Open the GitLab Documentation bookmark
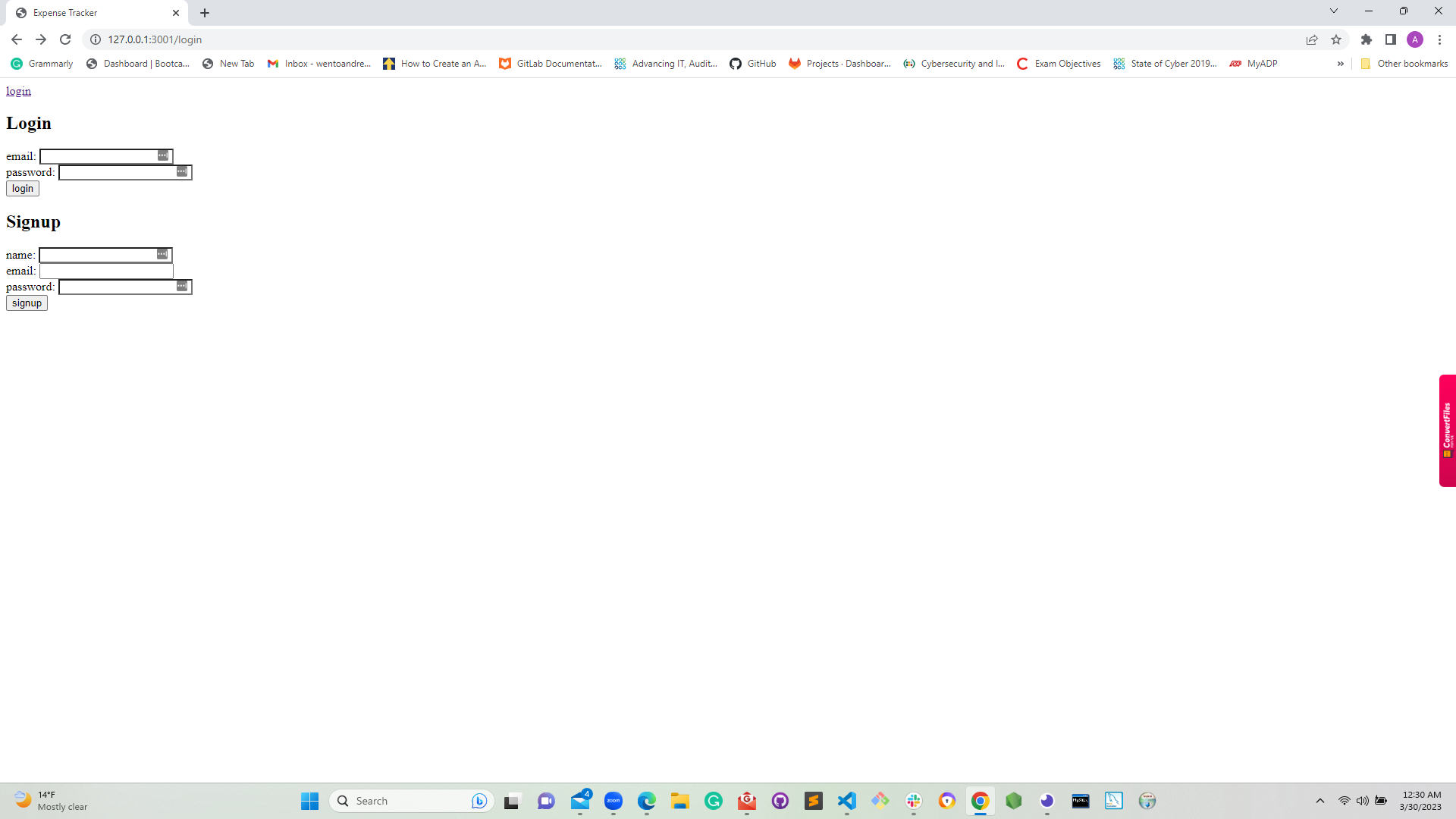Screen dimensions: 1456x819 [551, 64]
